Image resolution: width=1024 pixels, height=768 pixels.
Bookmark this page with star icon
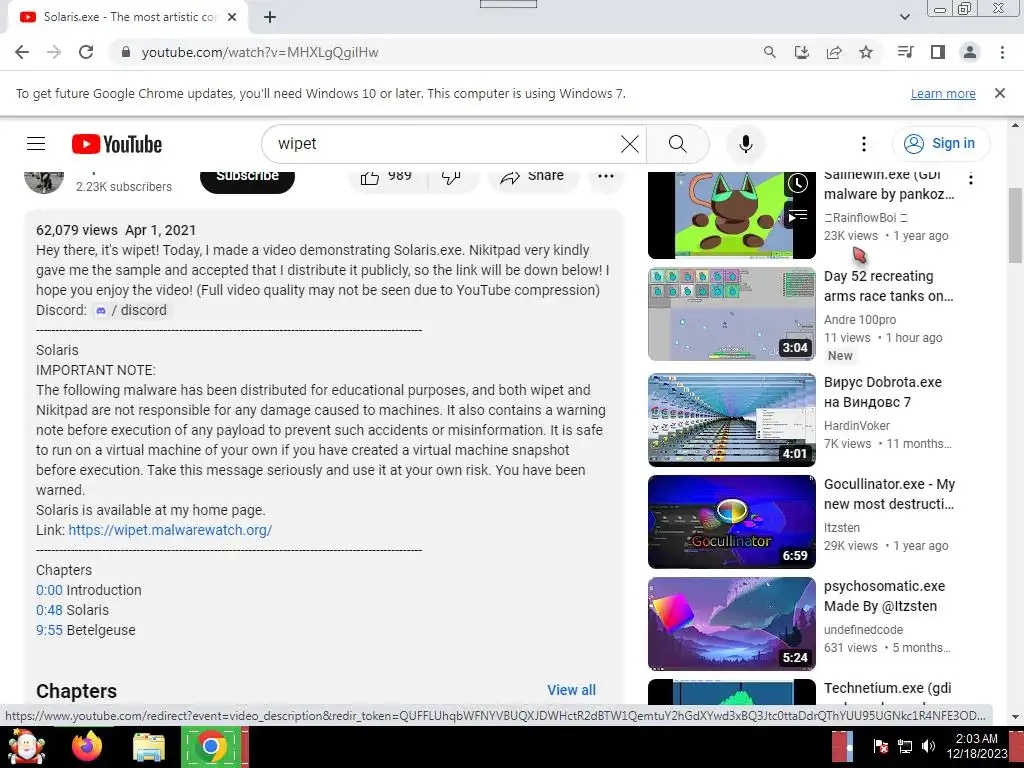click(x=866, y=52)
